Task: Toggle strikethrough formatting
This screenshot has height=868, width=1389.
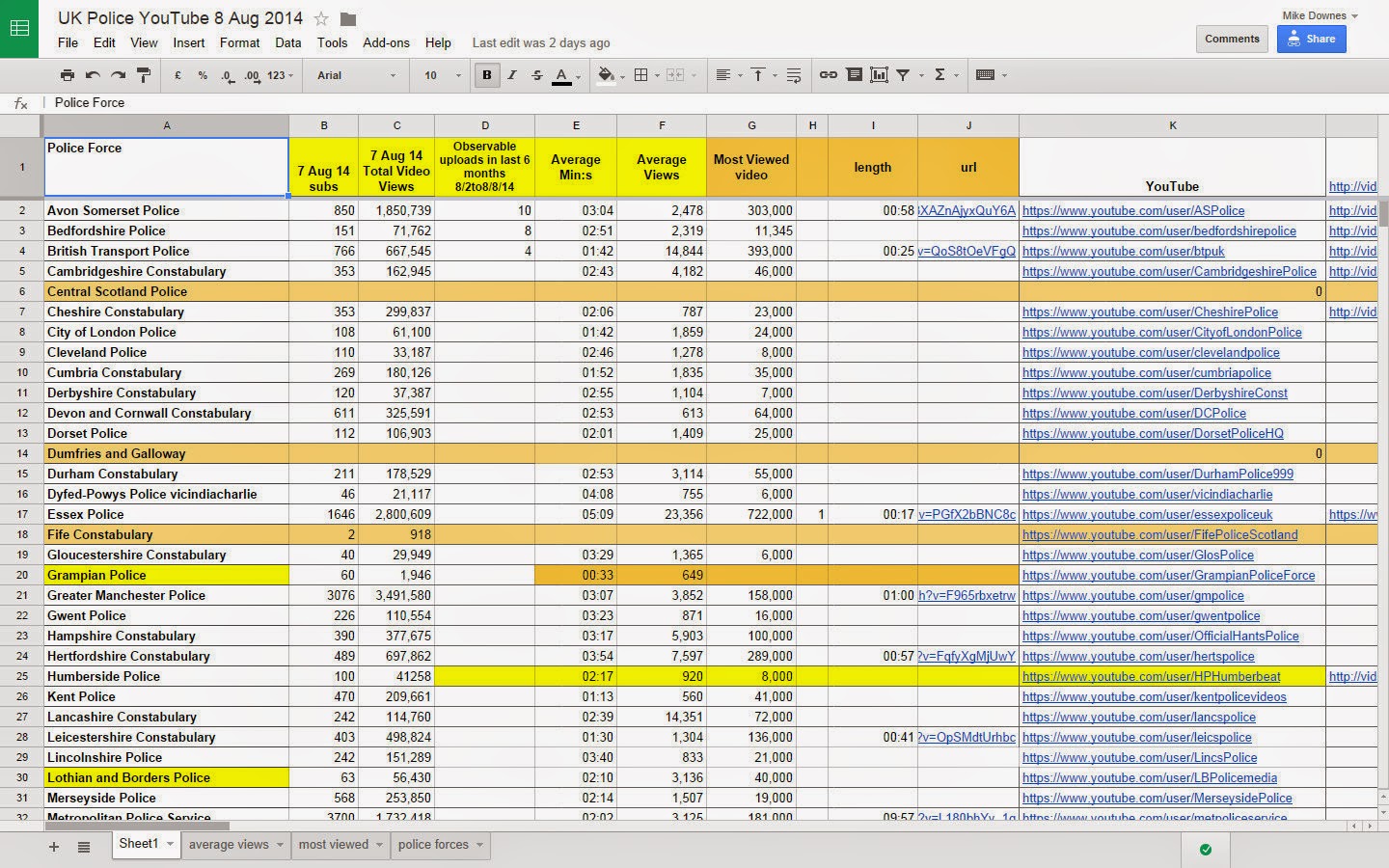Action: [x=537, y=75]
